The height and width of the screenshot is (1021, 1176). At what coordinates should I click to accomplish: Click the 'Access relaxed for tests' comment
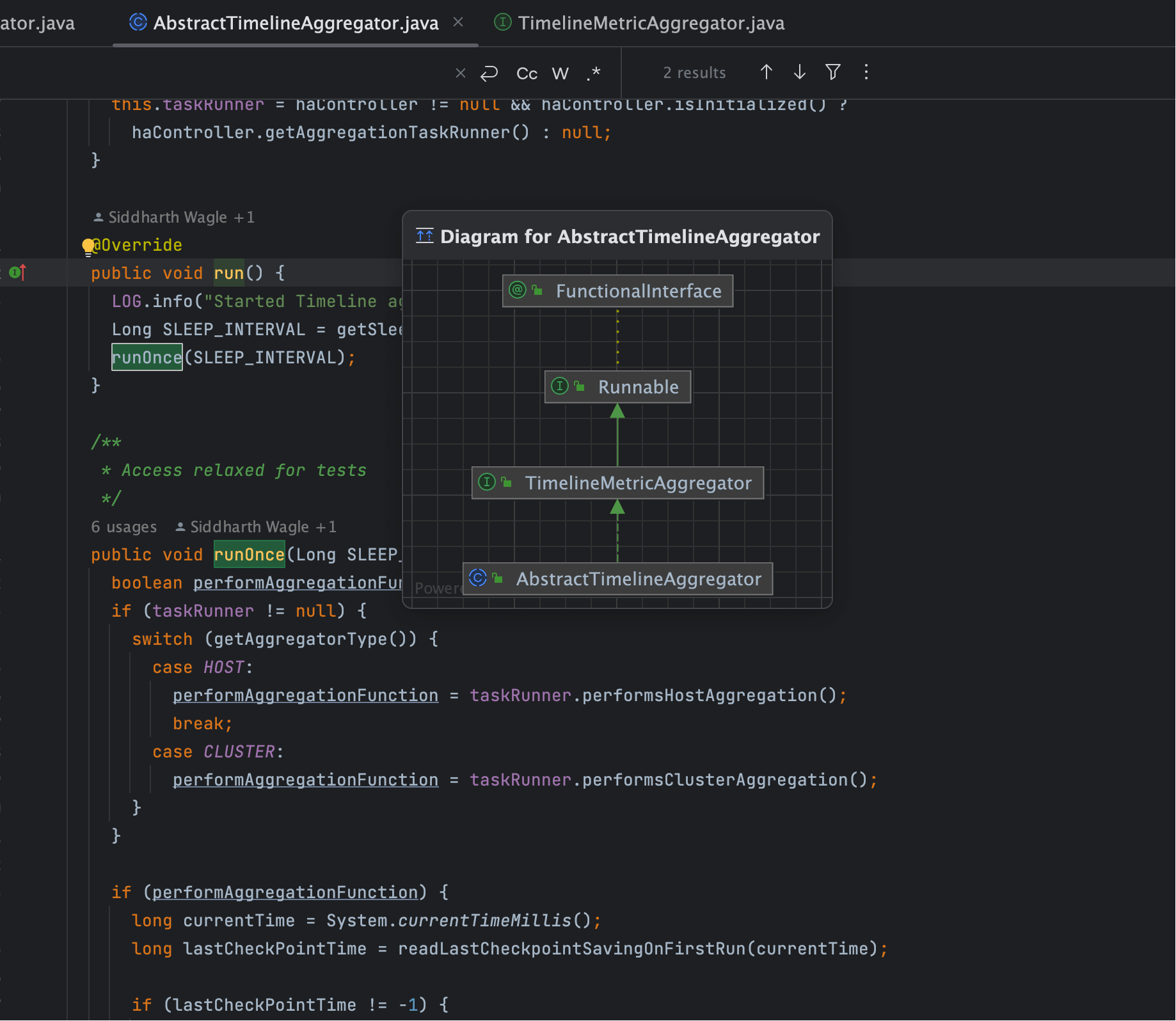click(x=244, y=470)
